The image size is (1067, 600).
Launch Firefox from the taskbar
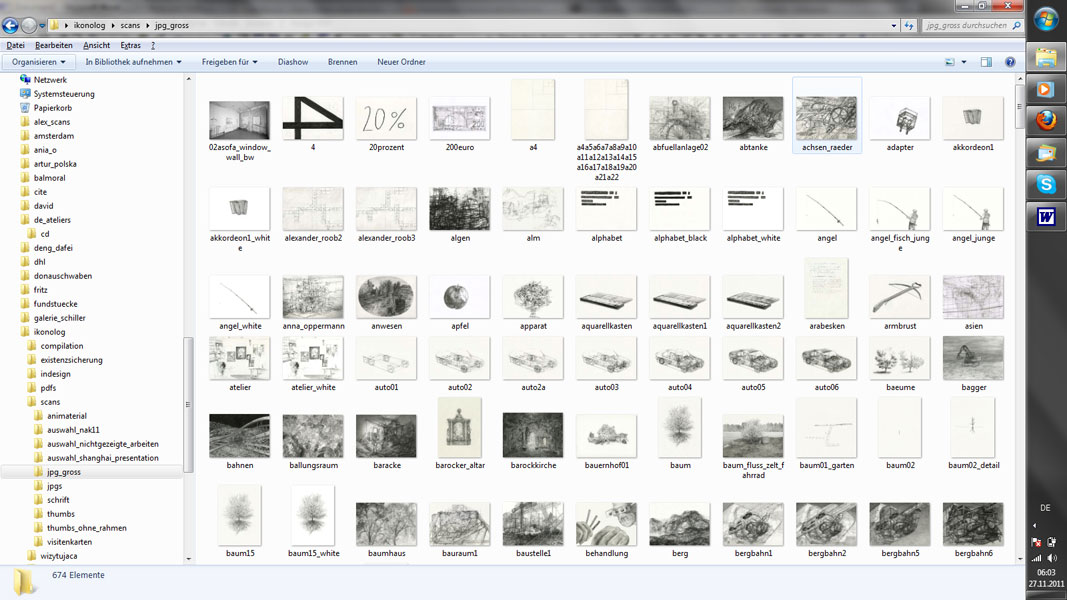coord(1046,121)
